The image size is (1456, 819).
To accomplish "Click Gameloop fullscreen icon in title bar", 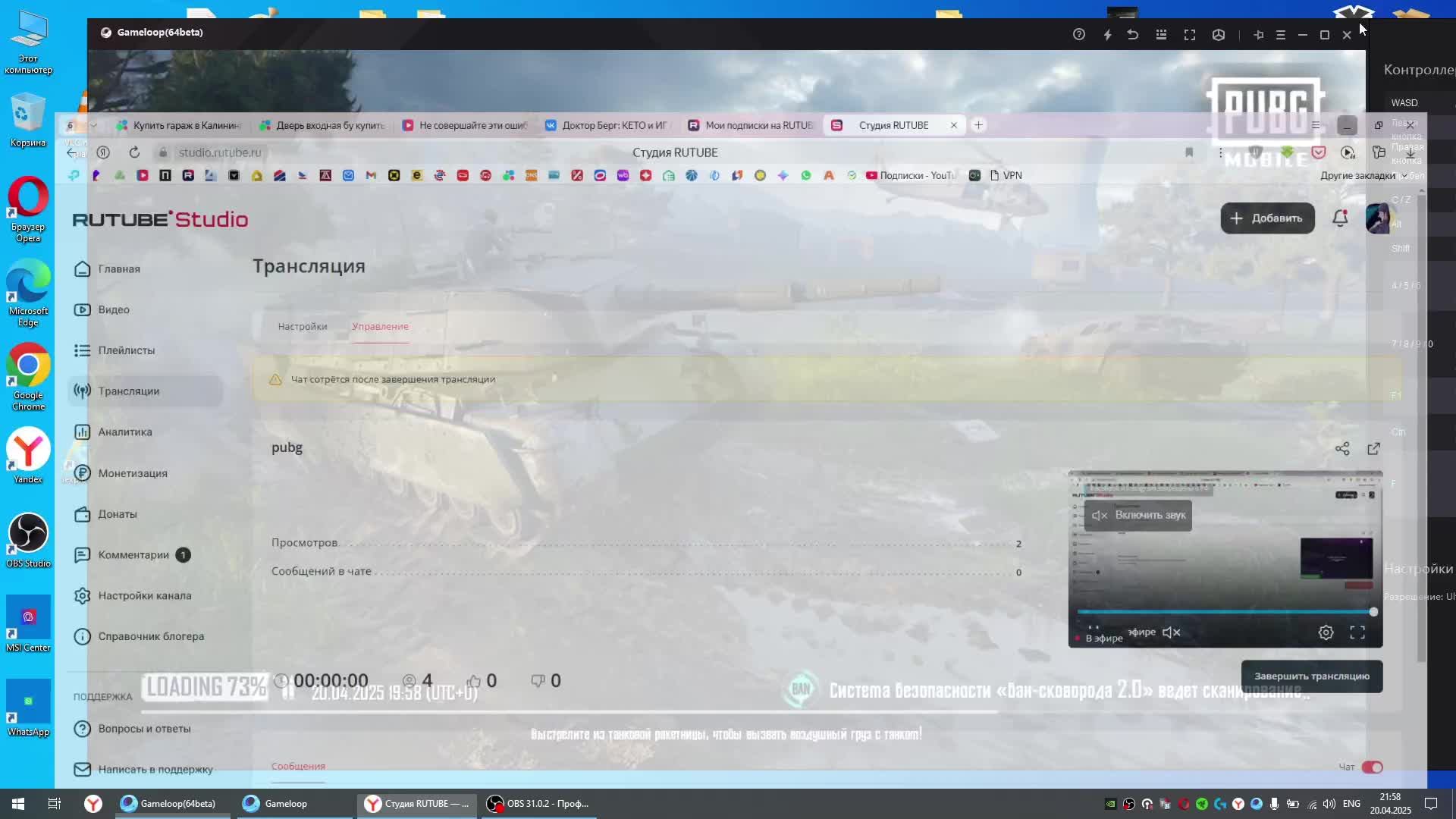I will [1190, 35].
